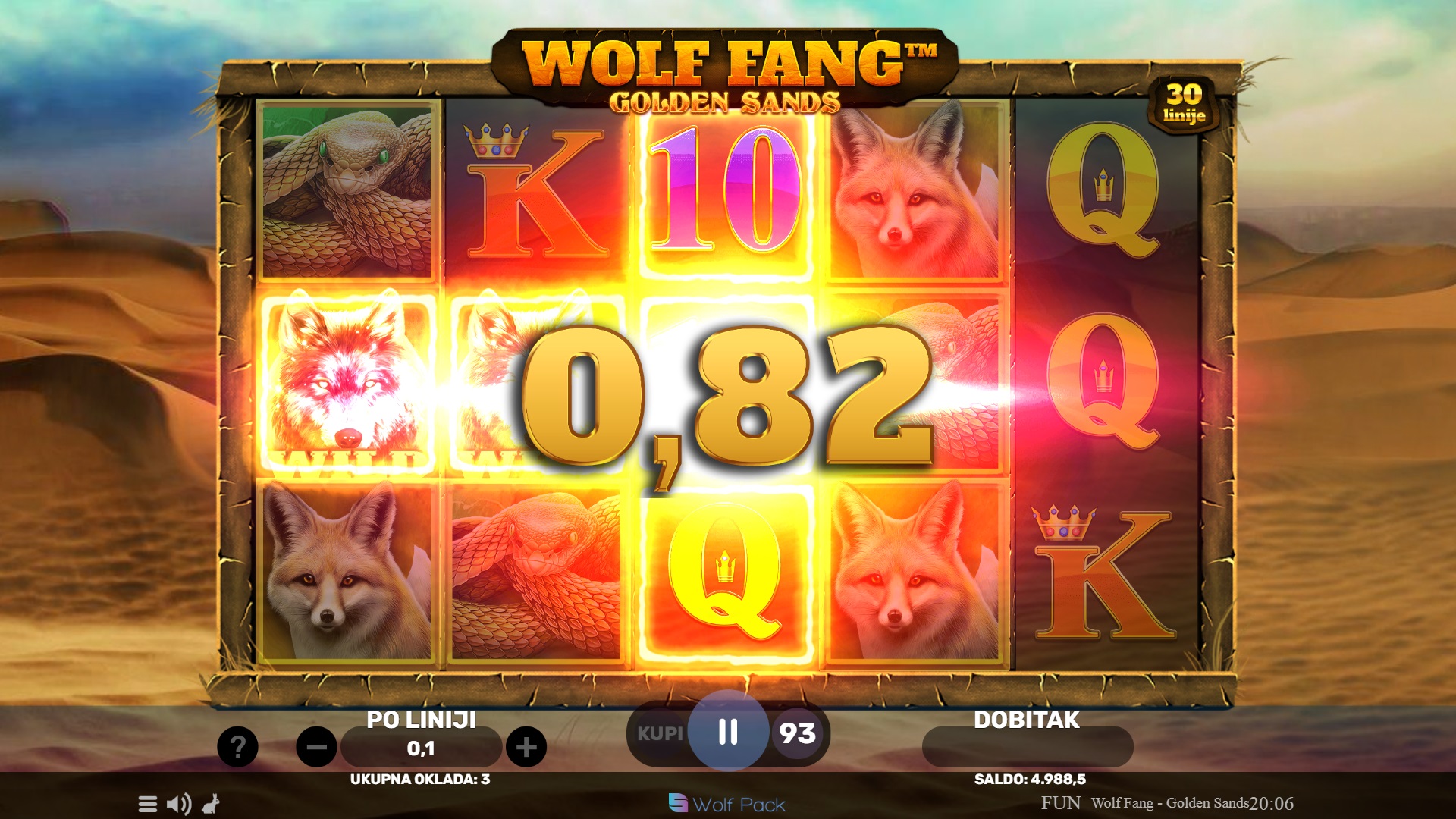
Task: Click the snake symbol on first reel
Action: [x=348, y=192]
